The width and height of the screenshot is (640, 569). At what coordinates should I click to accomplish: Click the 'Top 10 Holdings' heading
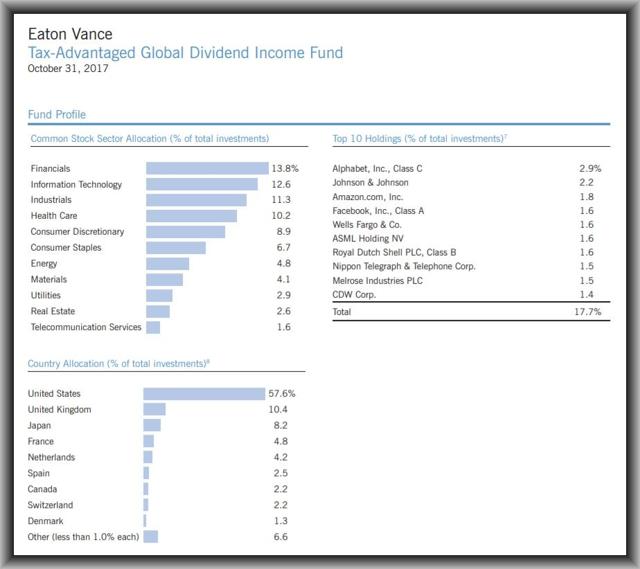tap(420, 139)
